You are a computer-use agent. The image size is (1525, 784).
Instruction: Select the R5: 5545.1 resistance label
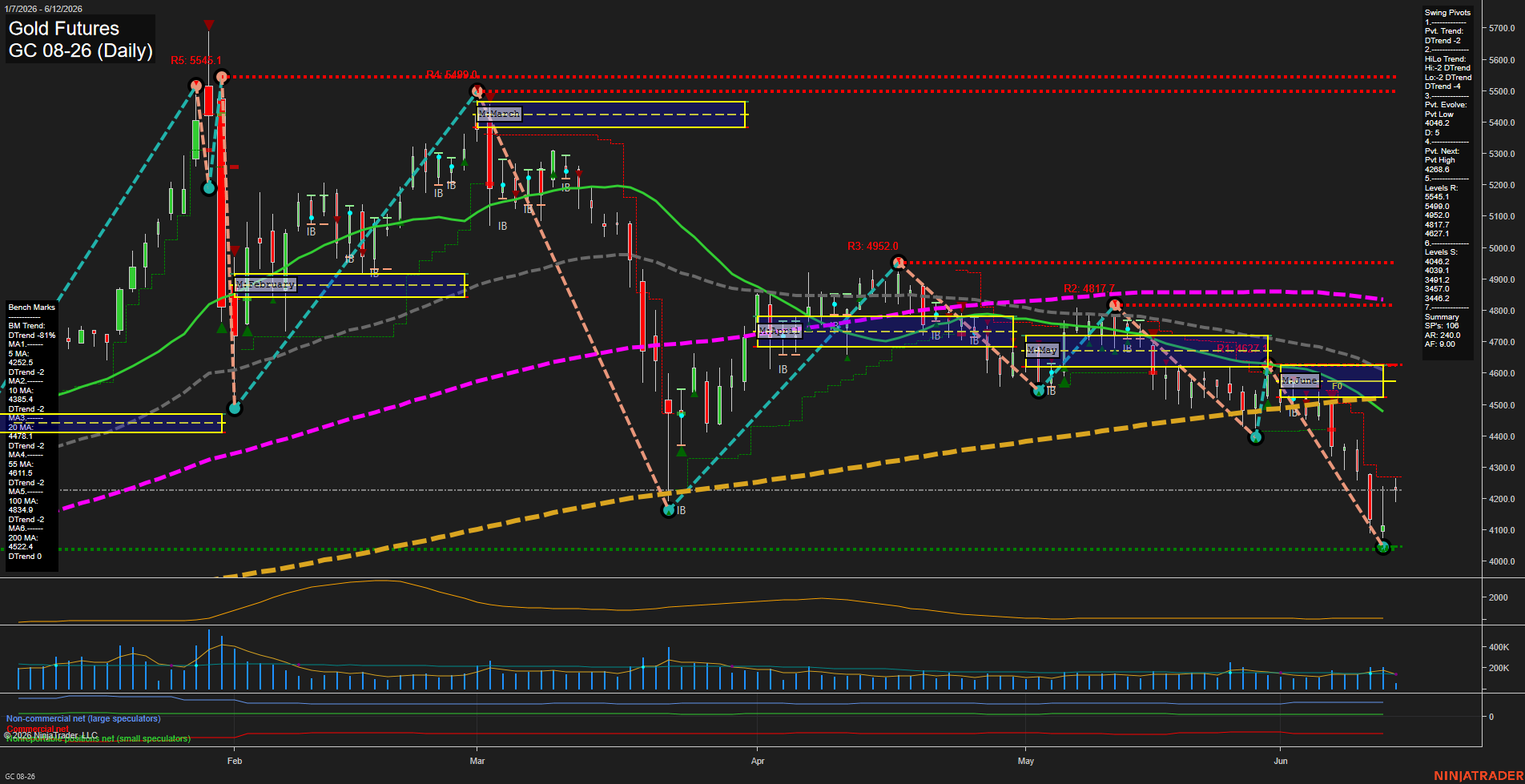[196, 60]
